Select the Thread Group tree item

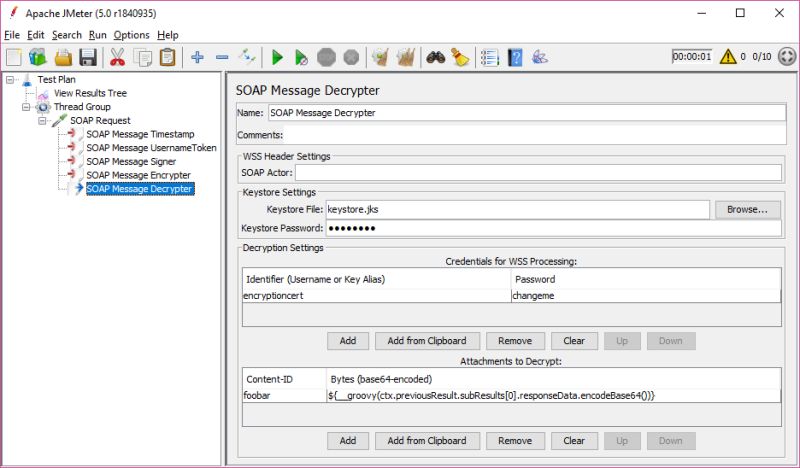point(82,107)
